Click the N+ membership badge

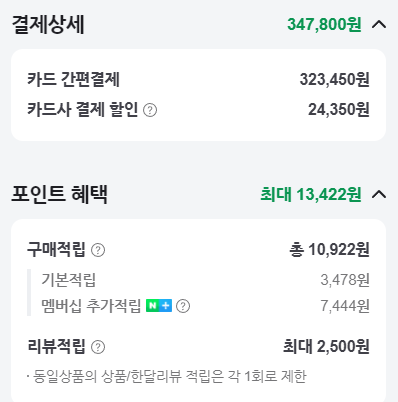(159, 306)
